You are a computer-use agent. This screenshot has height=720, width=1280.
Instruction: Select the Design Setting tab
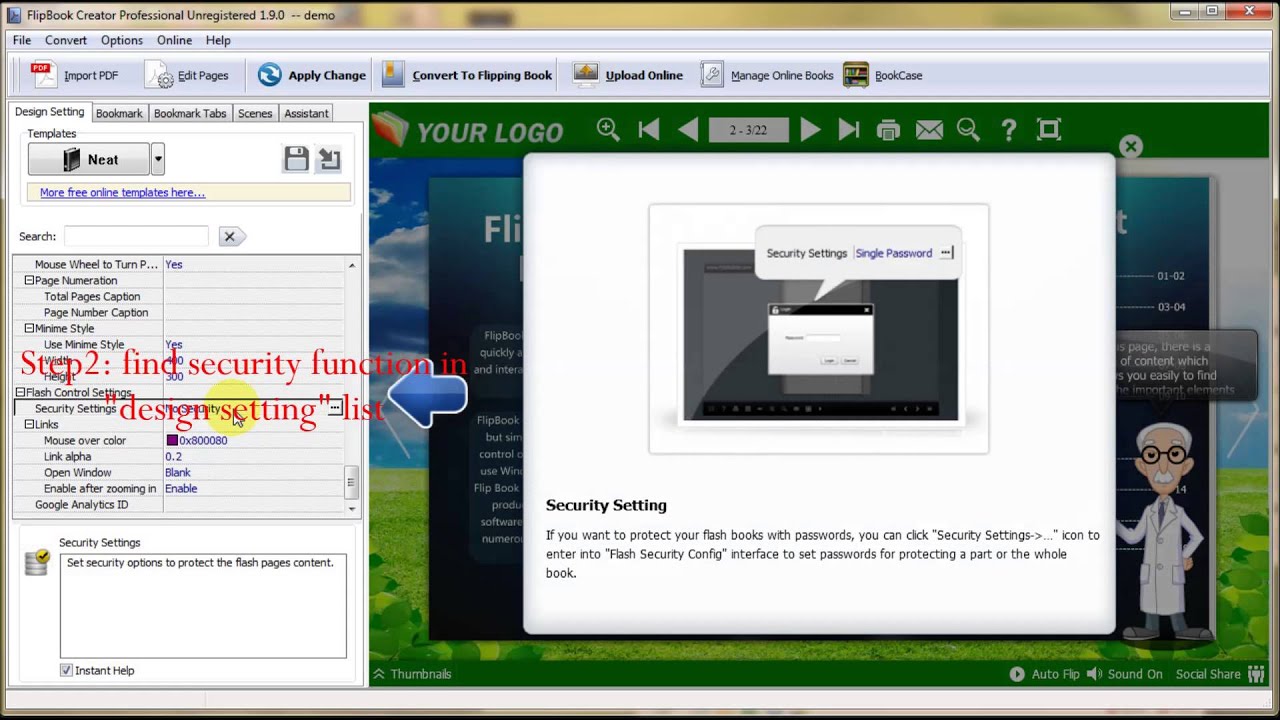click(x=49, y=112)
